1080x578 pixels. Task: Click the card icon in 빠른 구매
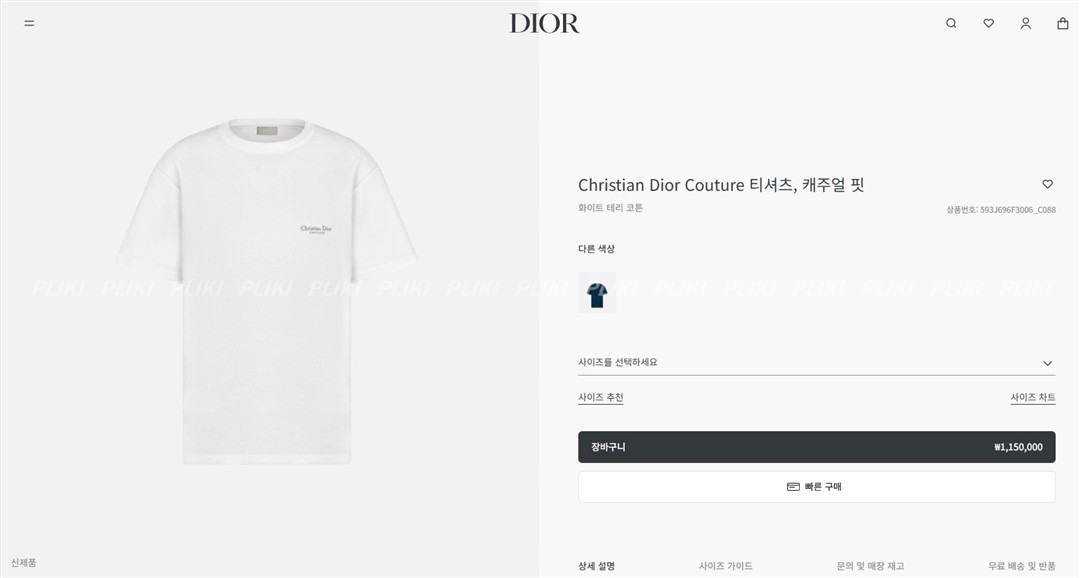pos(793,487)
